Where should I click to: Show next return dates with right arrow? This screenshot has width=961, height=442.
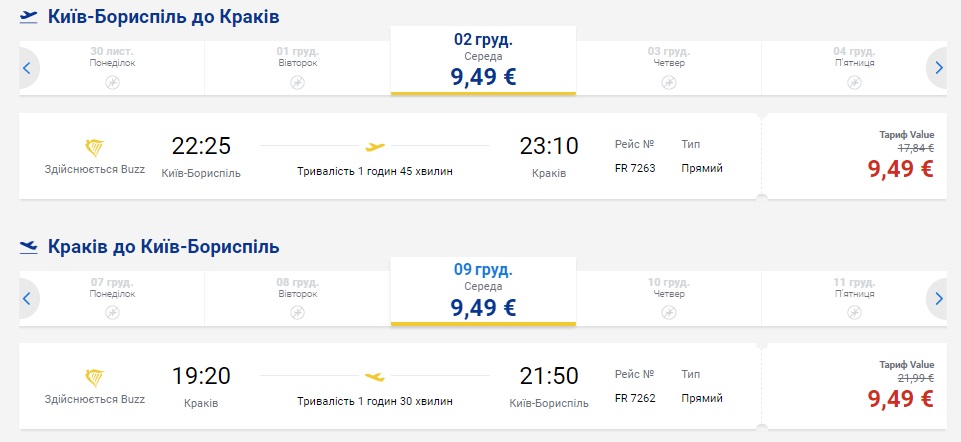938,297
